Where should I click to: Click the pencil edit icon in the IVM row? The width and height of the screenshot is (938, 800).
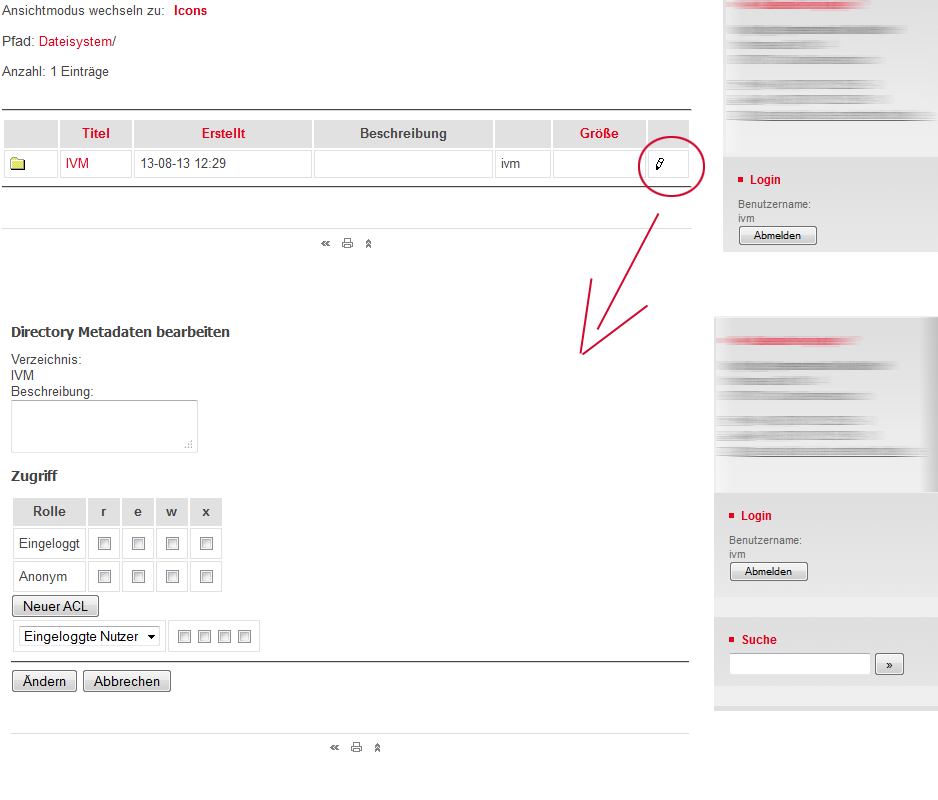[x=659, y=163]
